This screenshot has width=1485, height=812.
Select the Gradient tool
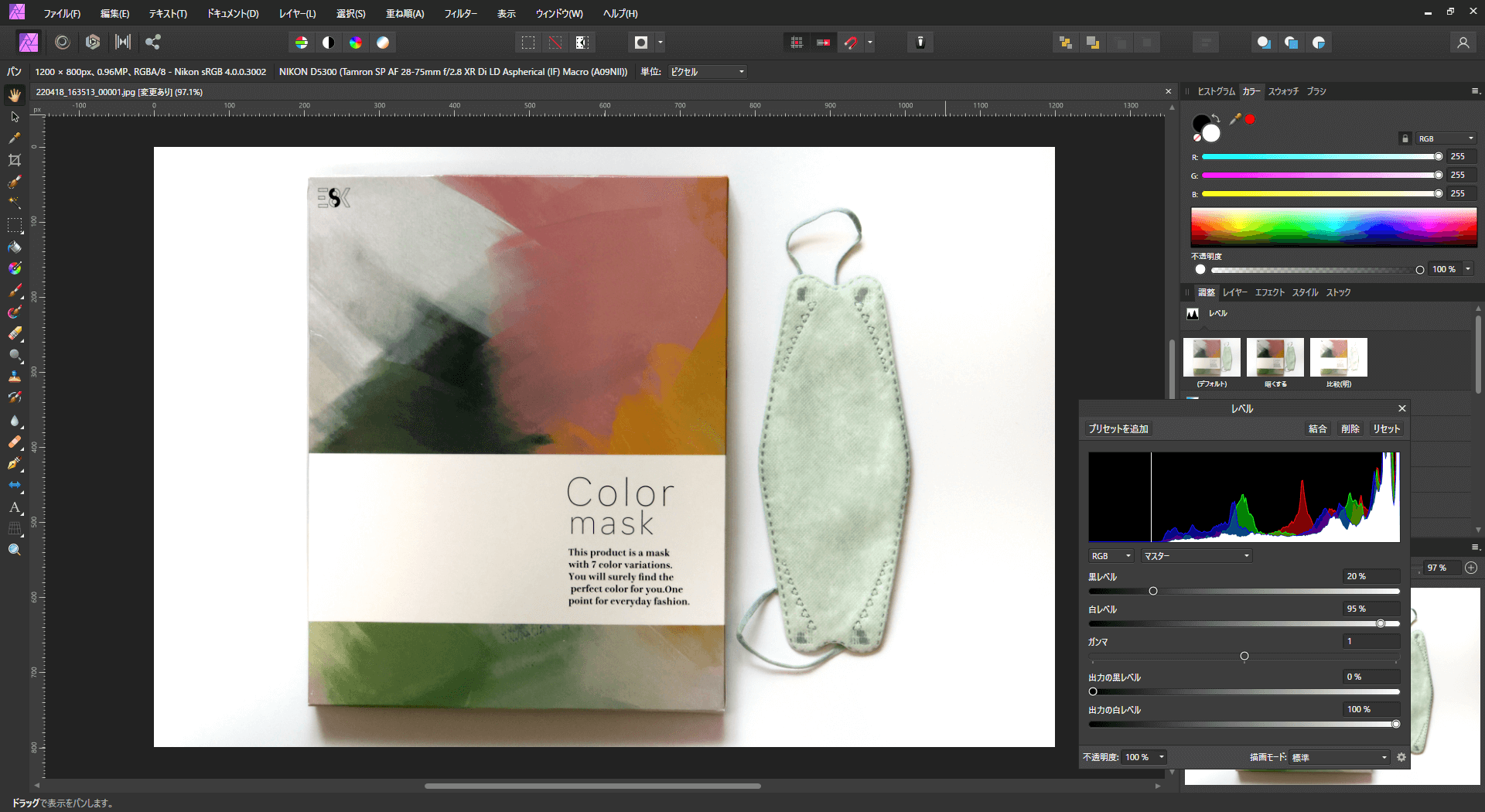click(15, 269)
